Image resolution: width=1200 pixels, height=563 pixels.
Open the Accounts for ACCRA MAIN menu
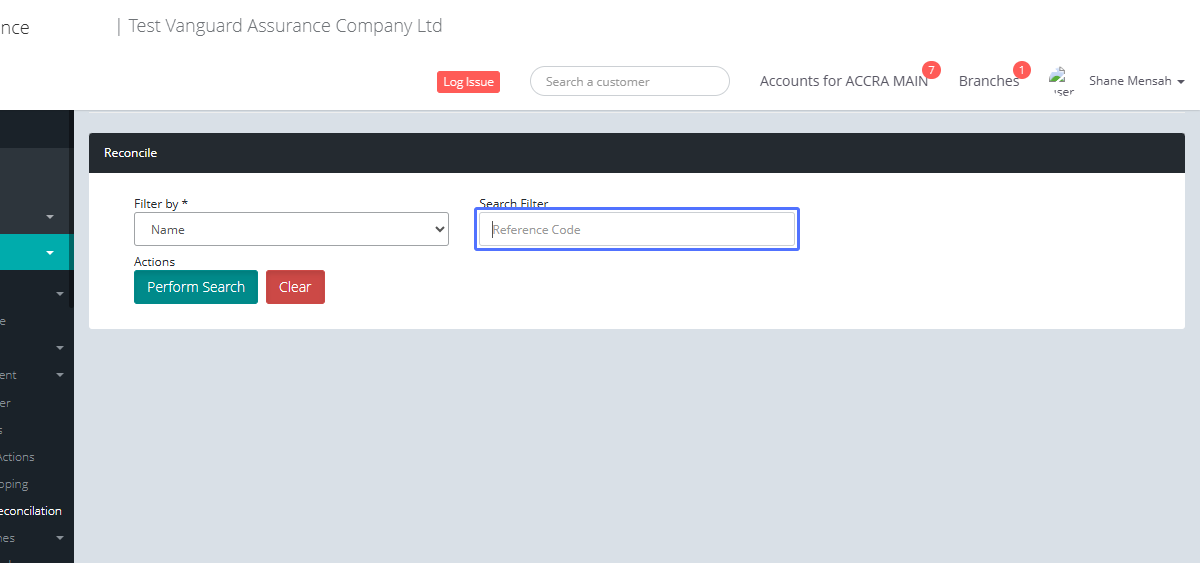[x=843, y=81]
